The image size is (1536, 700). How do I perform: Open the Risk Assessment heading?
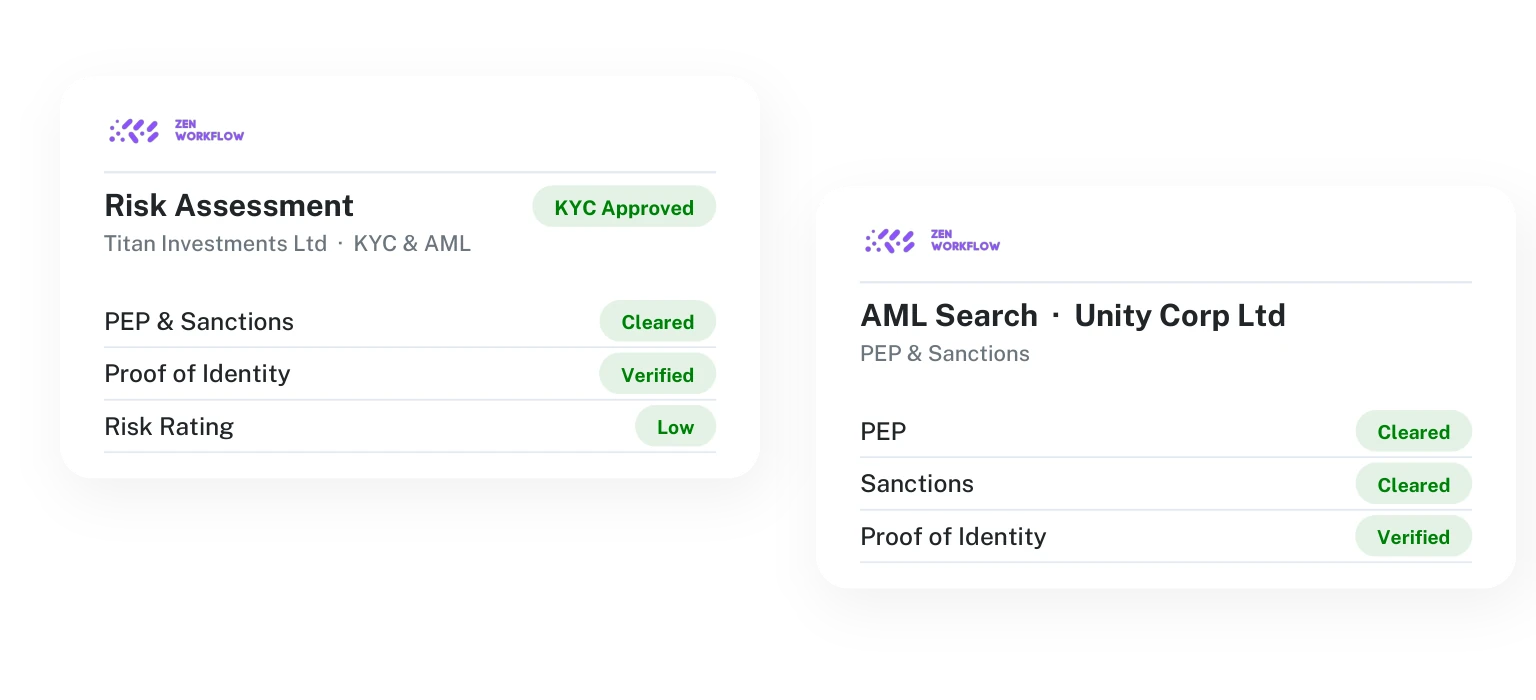(229, 205)
